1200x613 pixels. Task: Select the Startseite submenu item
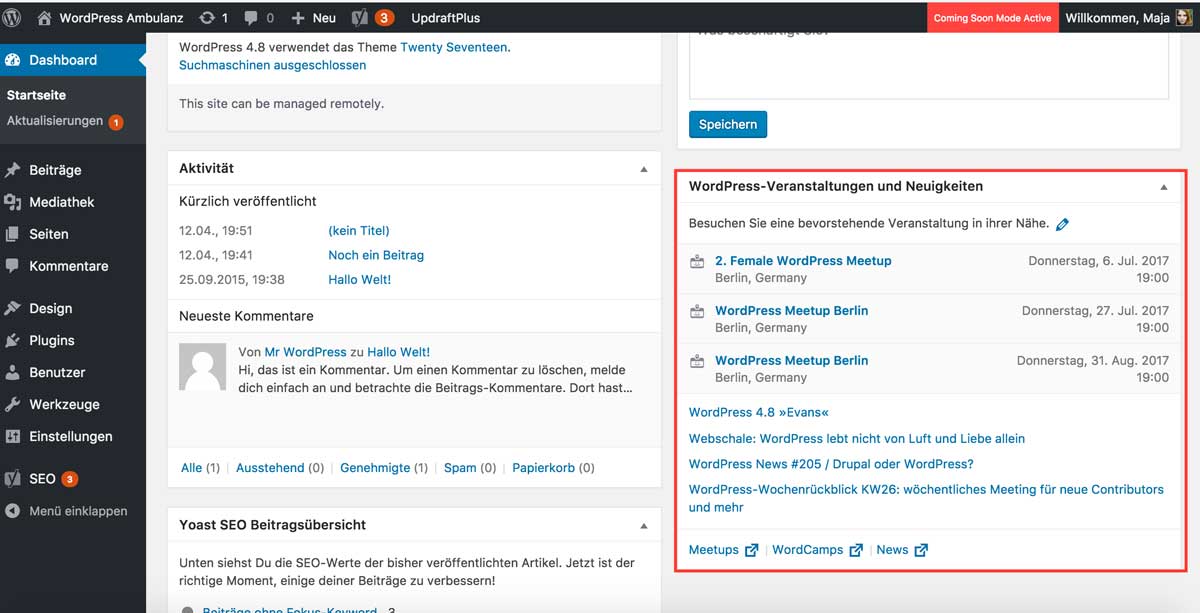(x=37, y=95)
